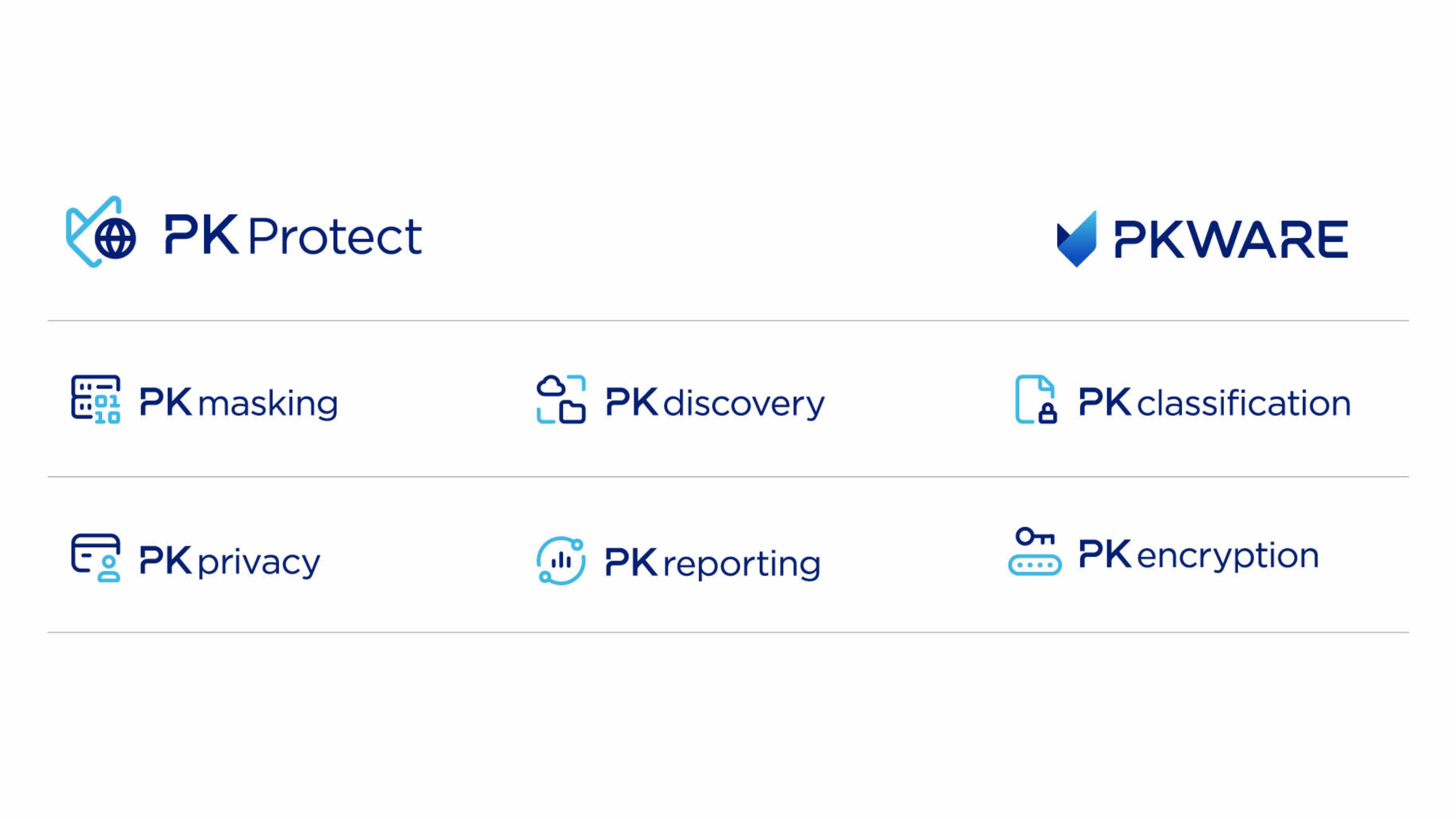This screenshot has height=819, width=1456.
Task: Select the PK masking binary data icon
Action: 96,399
